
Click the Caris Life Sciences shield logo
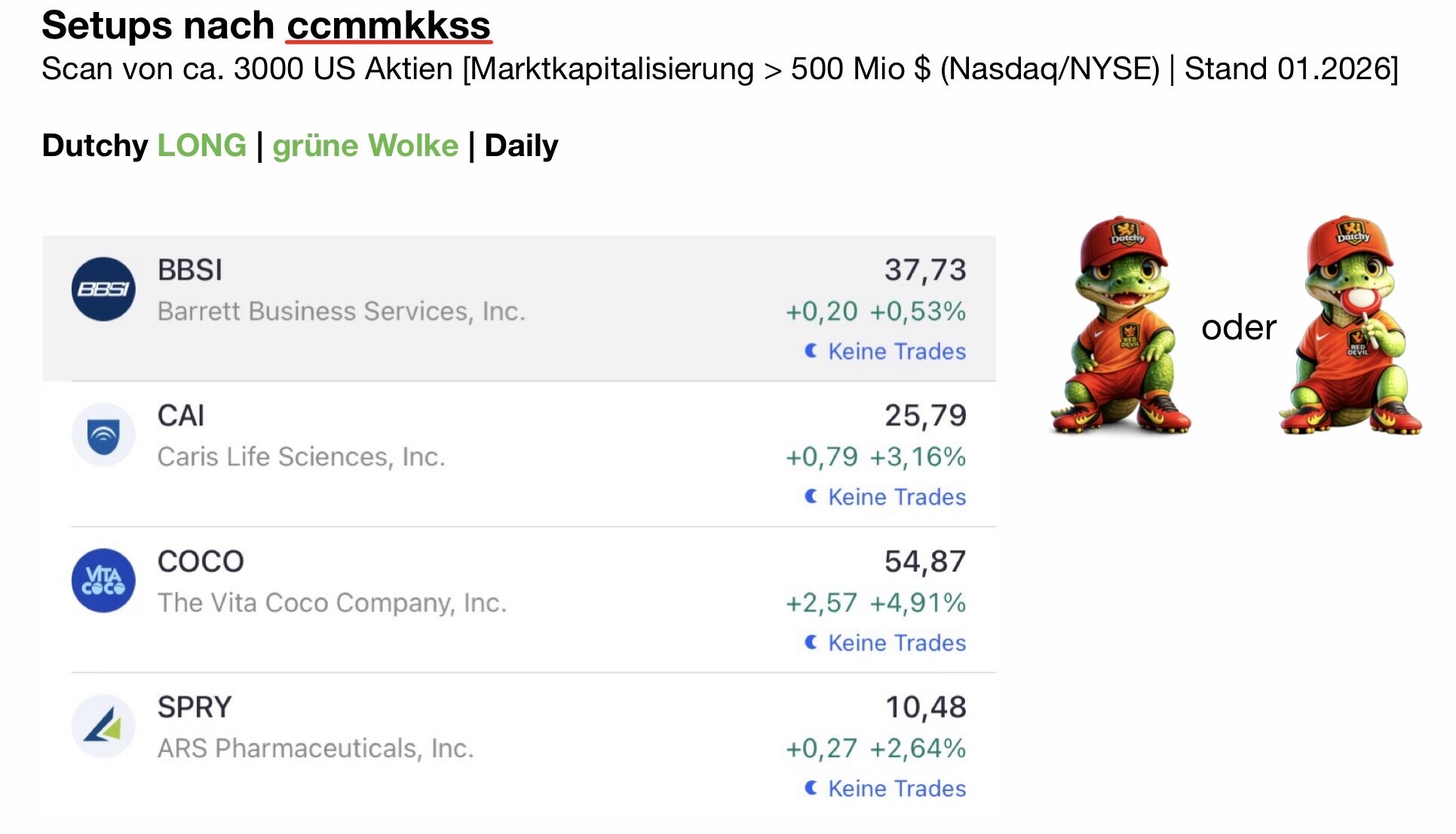click(103, 435)
